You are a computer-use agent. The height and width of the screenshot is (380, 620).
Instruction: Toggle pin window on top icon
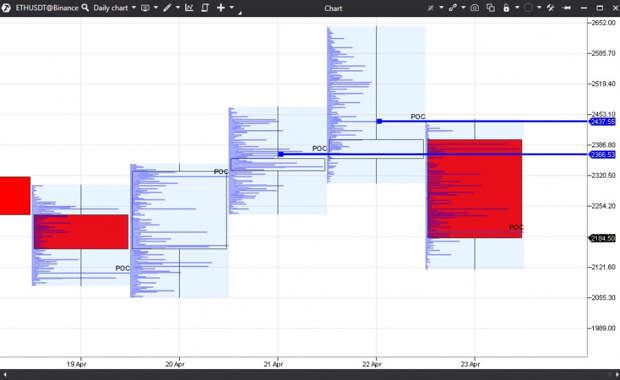pos(566,8)
